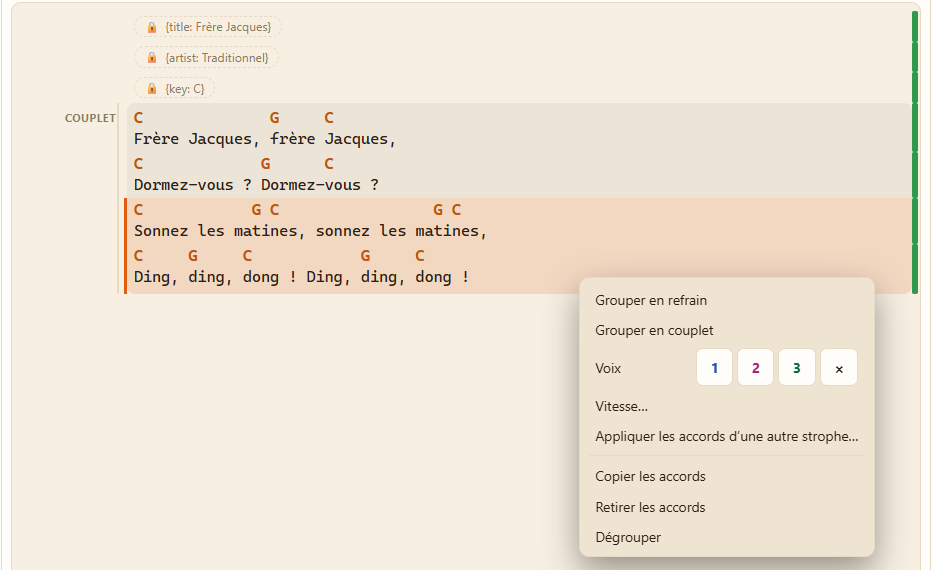Click lyric line Ding, ding, dong !
The image size is (932, 570).
[x=301, y=277]
